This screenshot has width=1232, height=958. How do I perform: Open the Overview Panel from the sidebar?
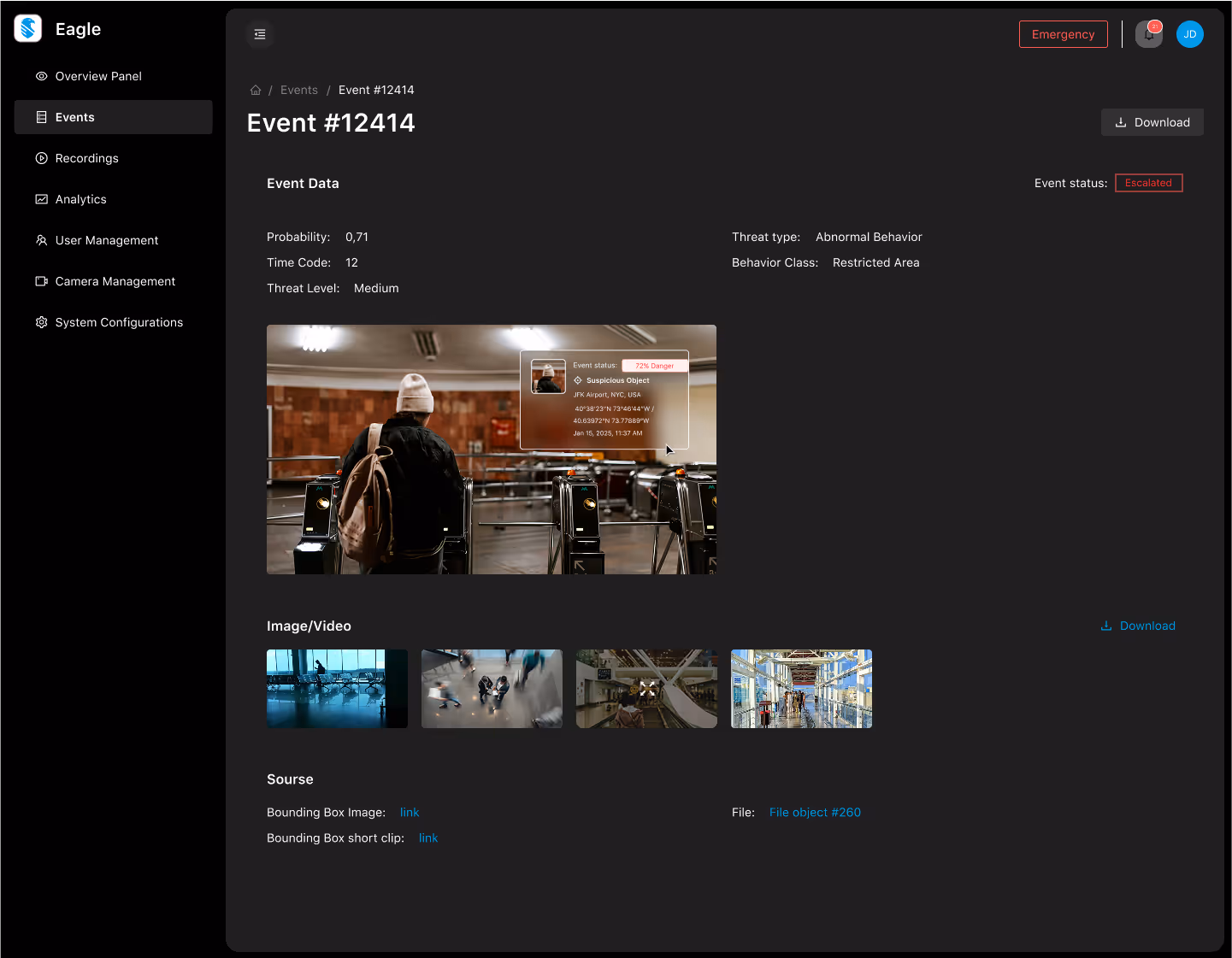[x=98, y=76]
